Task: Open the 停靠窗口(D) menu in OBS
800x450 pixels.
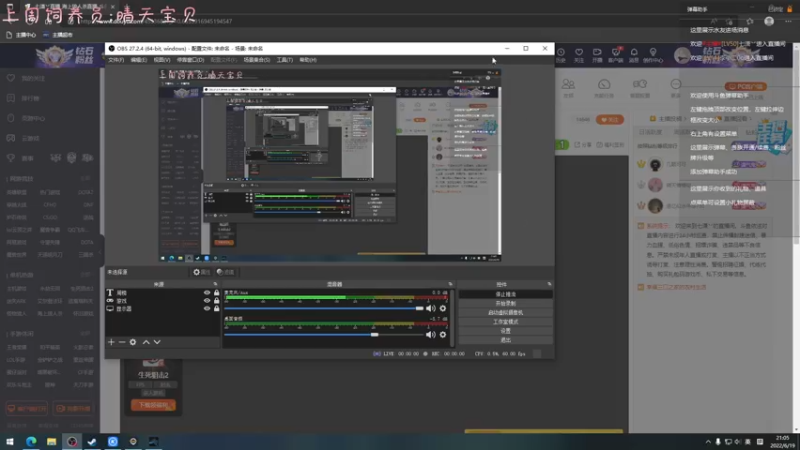Action: (190, 60)
